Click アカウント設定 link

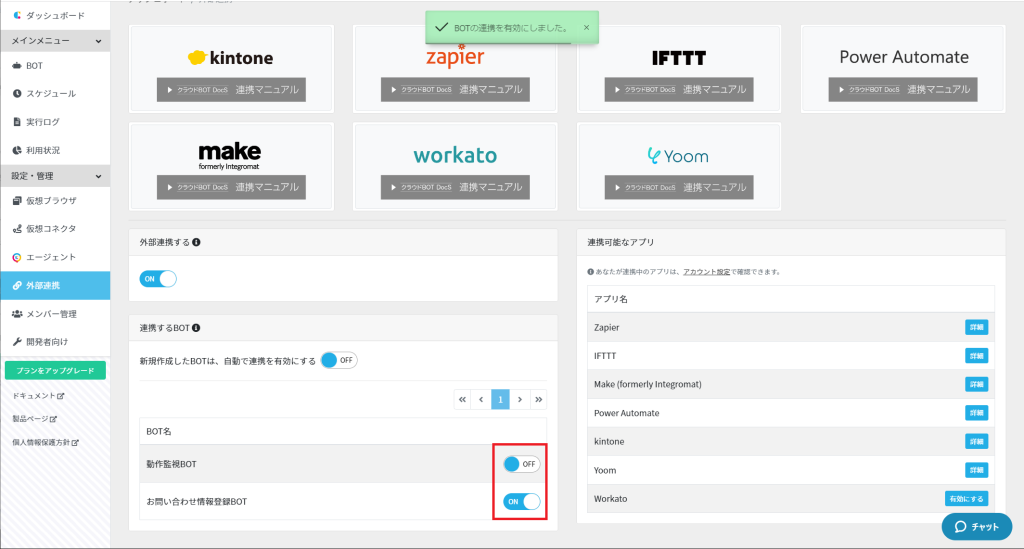(x=707, y=272)
